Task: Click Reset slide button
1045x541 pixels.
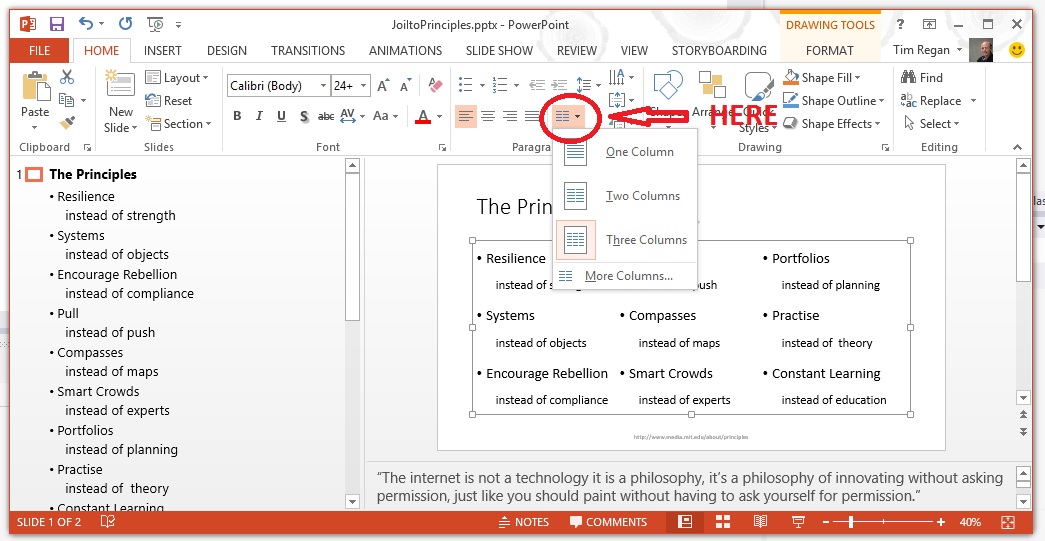Action: [x=169, y=101]
